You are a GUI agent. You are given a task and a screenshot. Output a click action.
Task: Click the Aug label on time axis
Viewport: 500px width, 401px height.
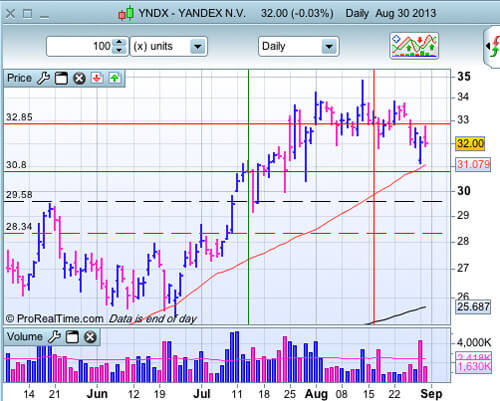coord(317,395)
